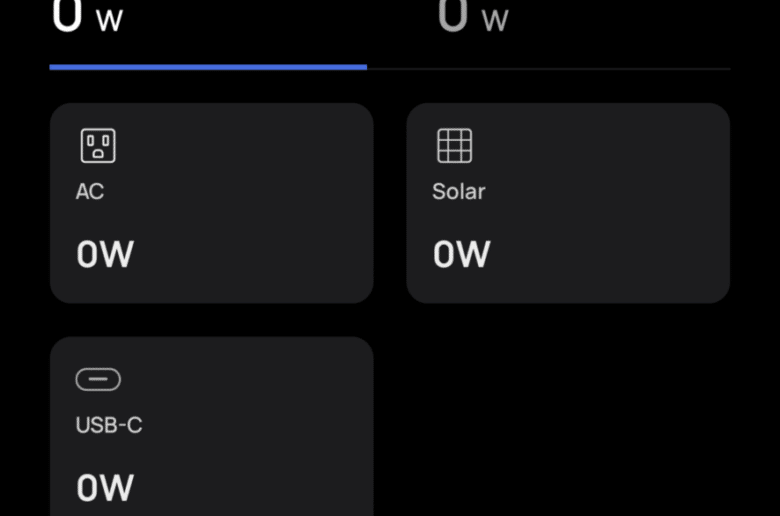Image resolution: width=780 pixels, height=516 pixels.
Task: Click the Solar label text
Action: tap(459, 192)
